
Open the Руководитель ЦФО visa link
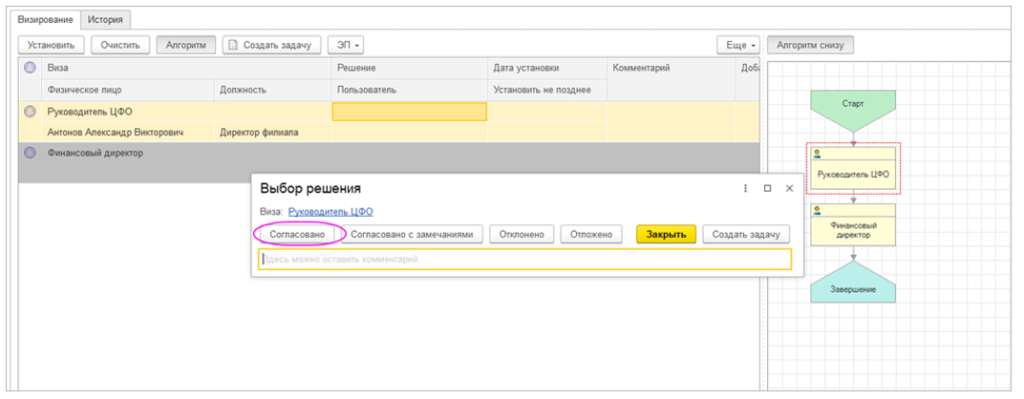click(x=330, y=212)
